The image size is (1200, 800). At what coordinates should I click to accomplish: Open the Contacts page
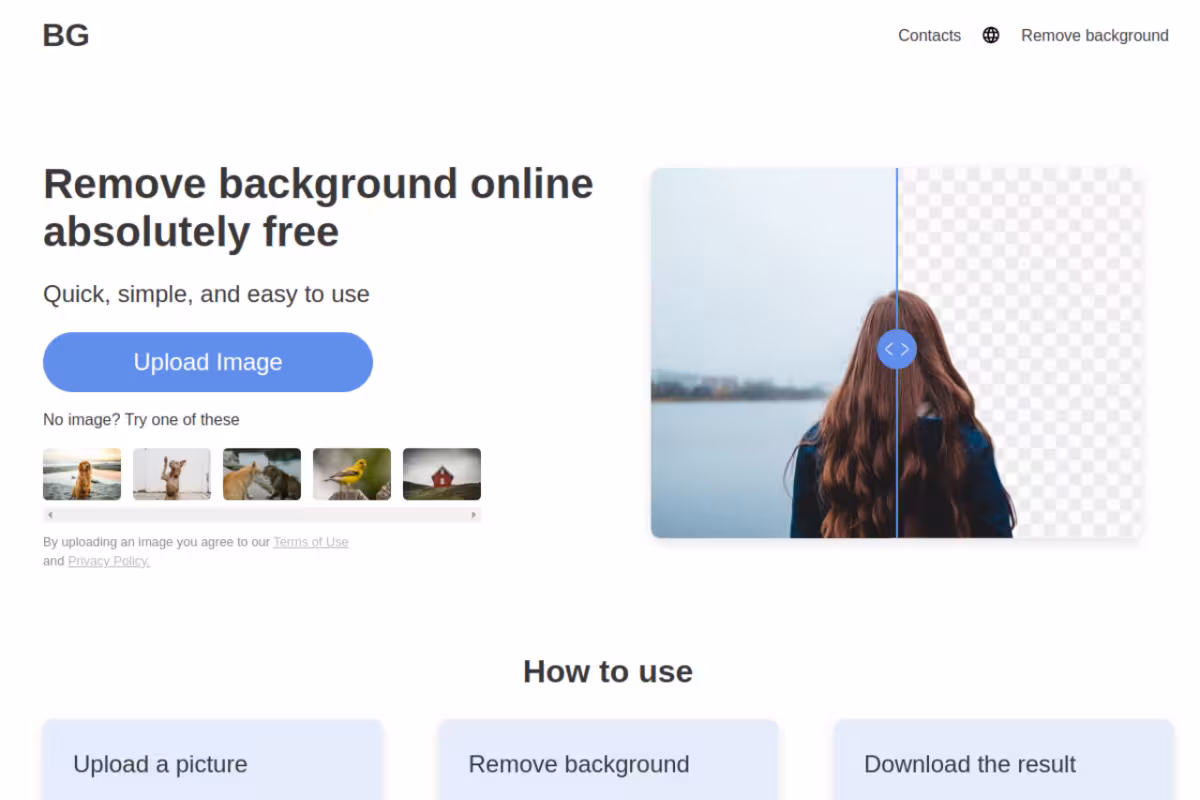[929, 35]
